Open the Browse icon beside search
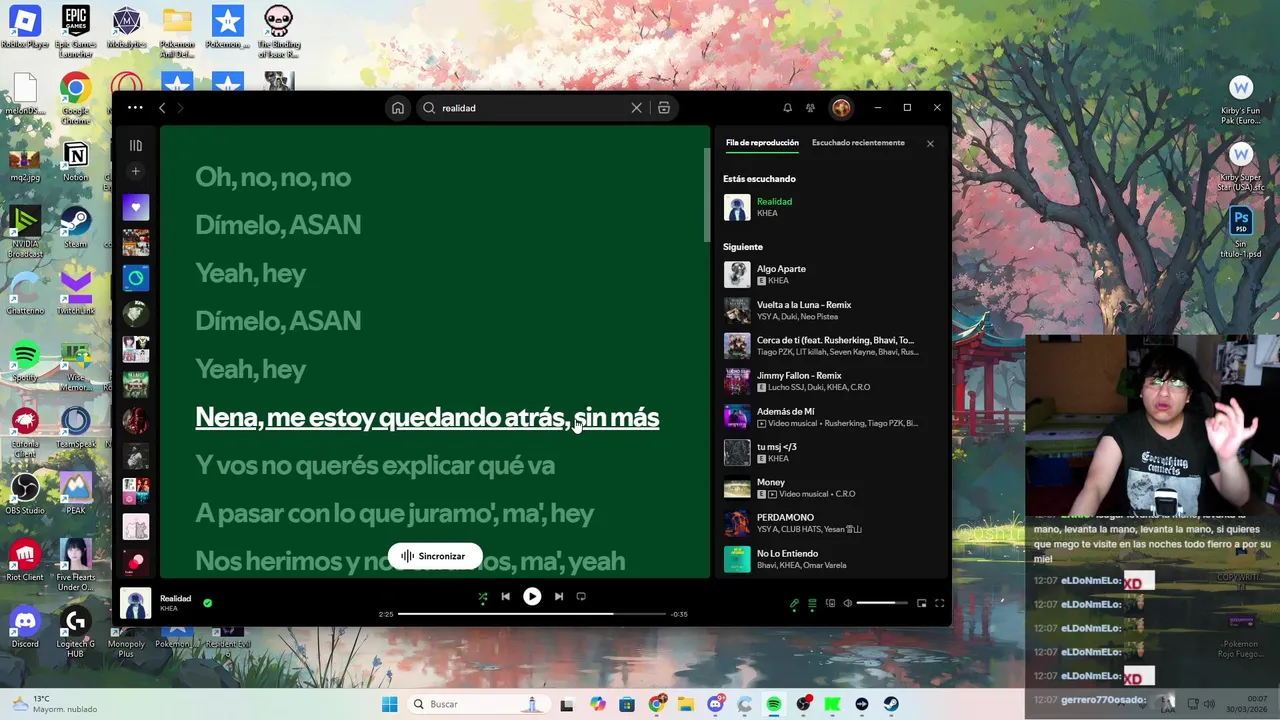This screenshot has height=720, width=1280. tap(663, 108)
